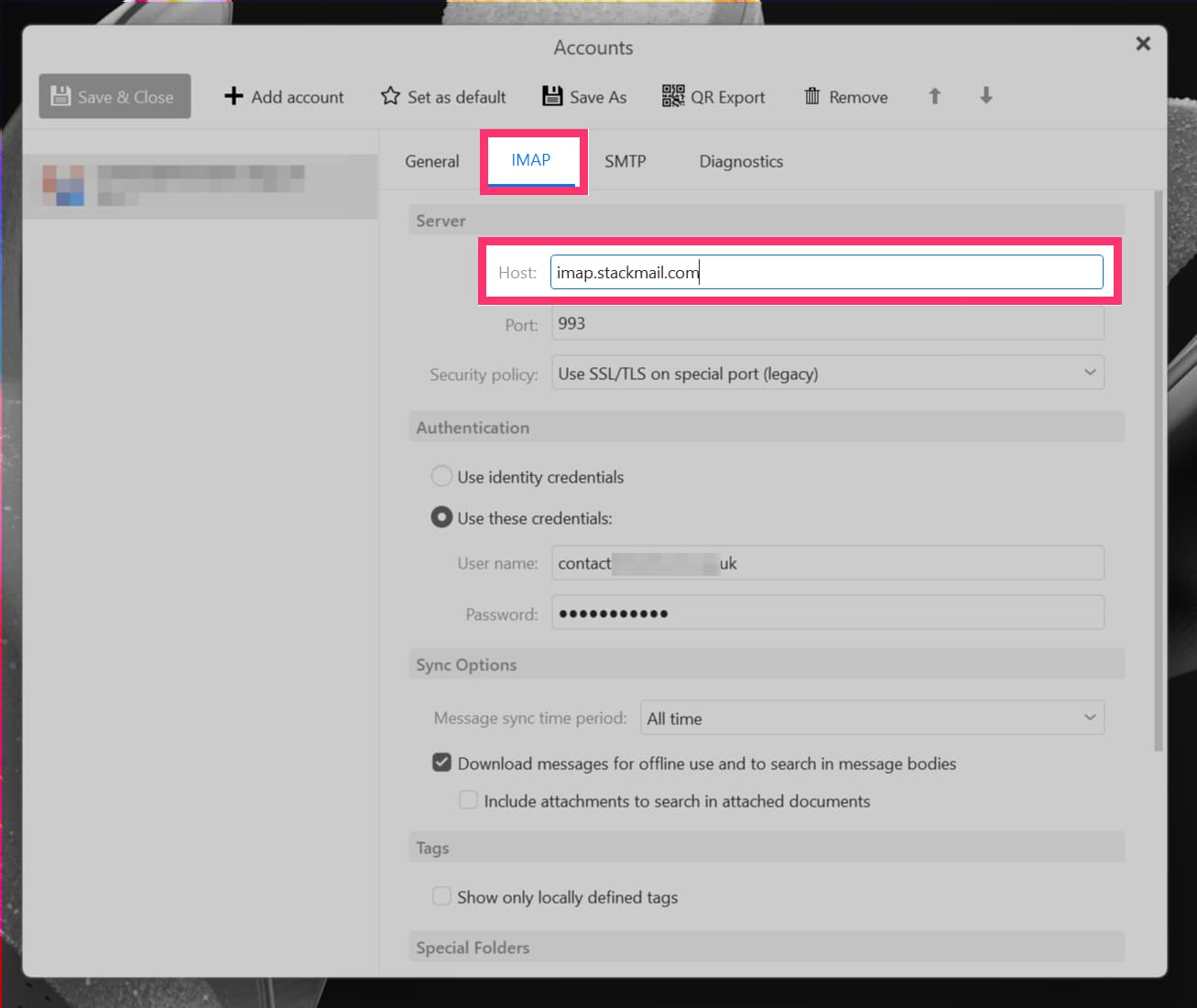Select the blurred account in sidebar list
This screenshot has width=1197, height=1008.
coord(200,186)
